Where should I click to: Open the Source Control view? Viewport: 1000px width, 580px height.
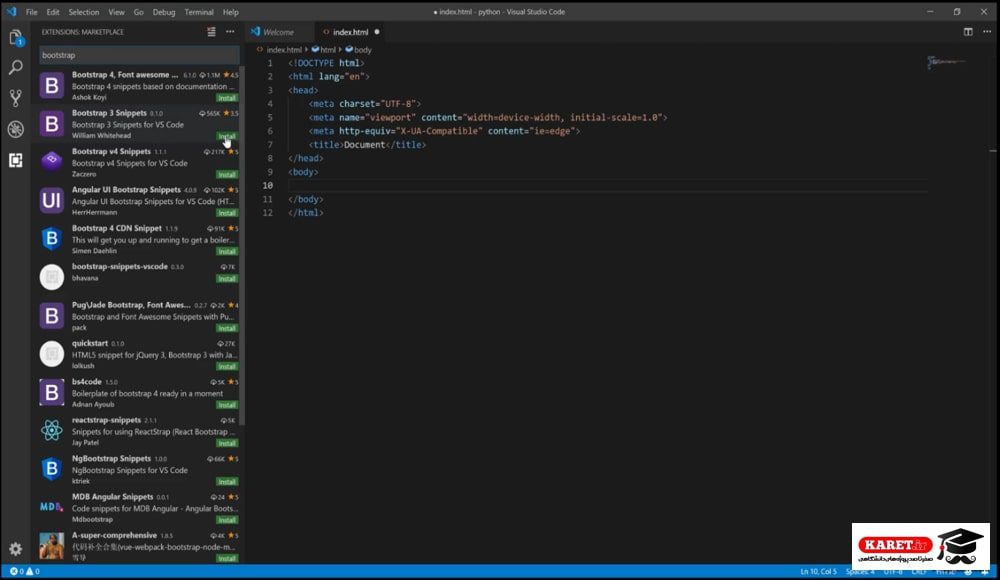tap(16, 98)
